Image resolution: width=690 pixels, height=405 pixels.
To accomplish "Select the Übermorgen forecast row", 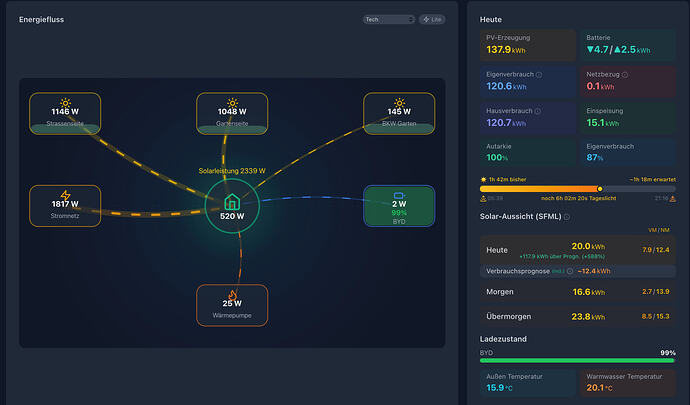I will (577, 317).
